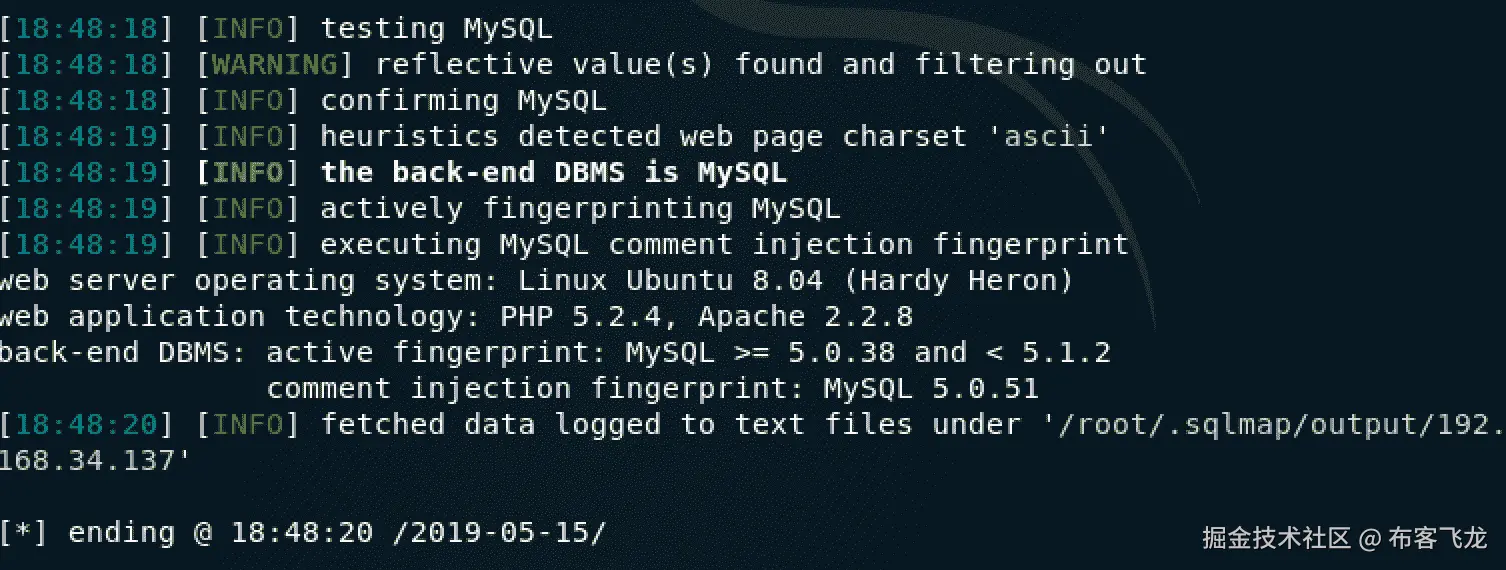Click 'Linux Ubuntu 8.04 (Hardy Heron)' text
This screenshot has height=570, width=1506.
pos(796,281)
